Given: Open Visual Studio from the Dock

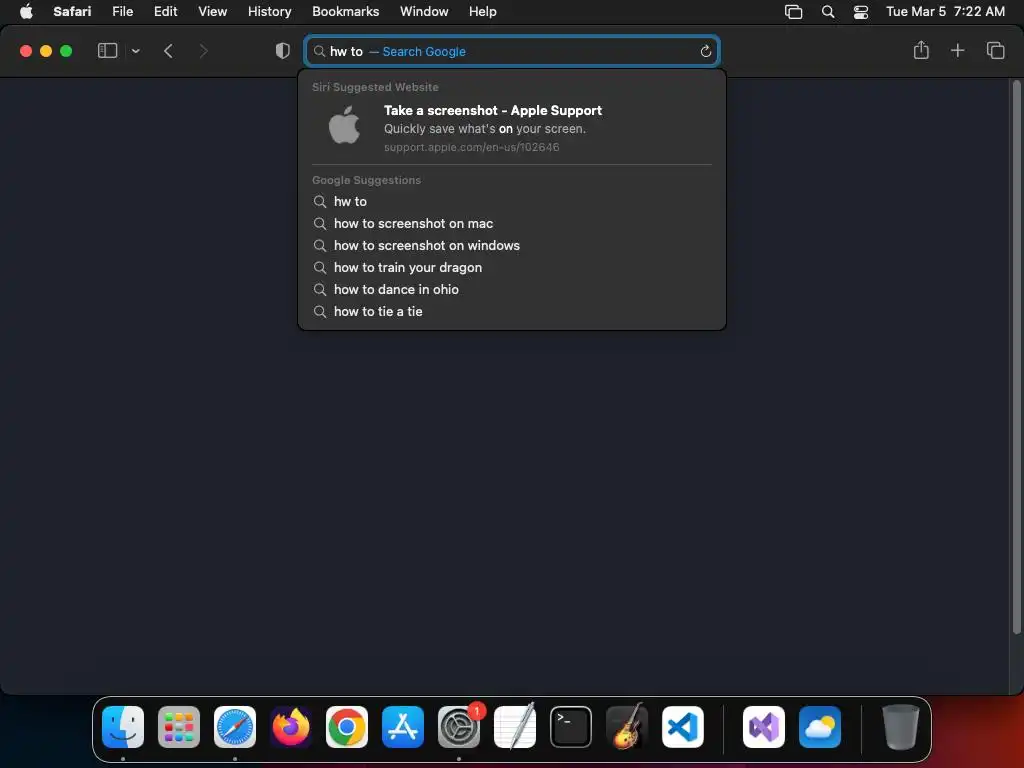Looking at the screenshot, I should pyautogui.click(x=763, y=727).
